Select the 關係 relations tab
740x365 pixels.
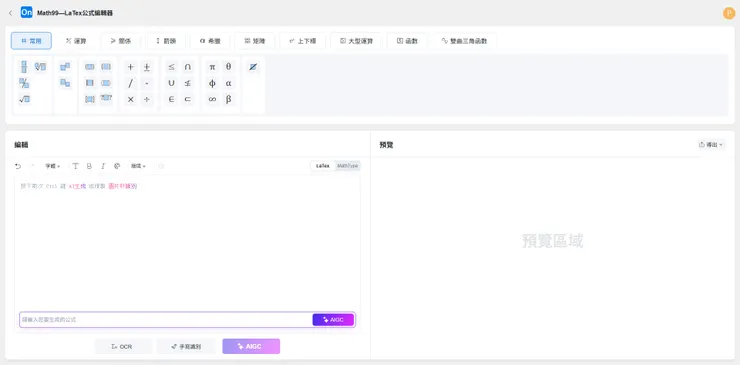(x=121, y=41)
